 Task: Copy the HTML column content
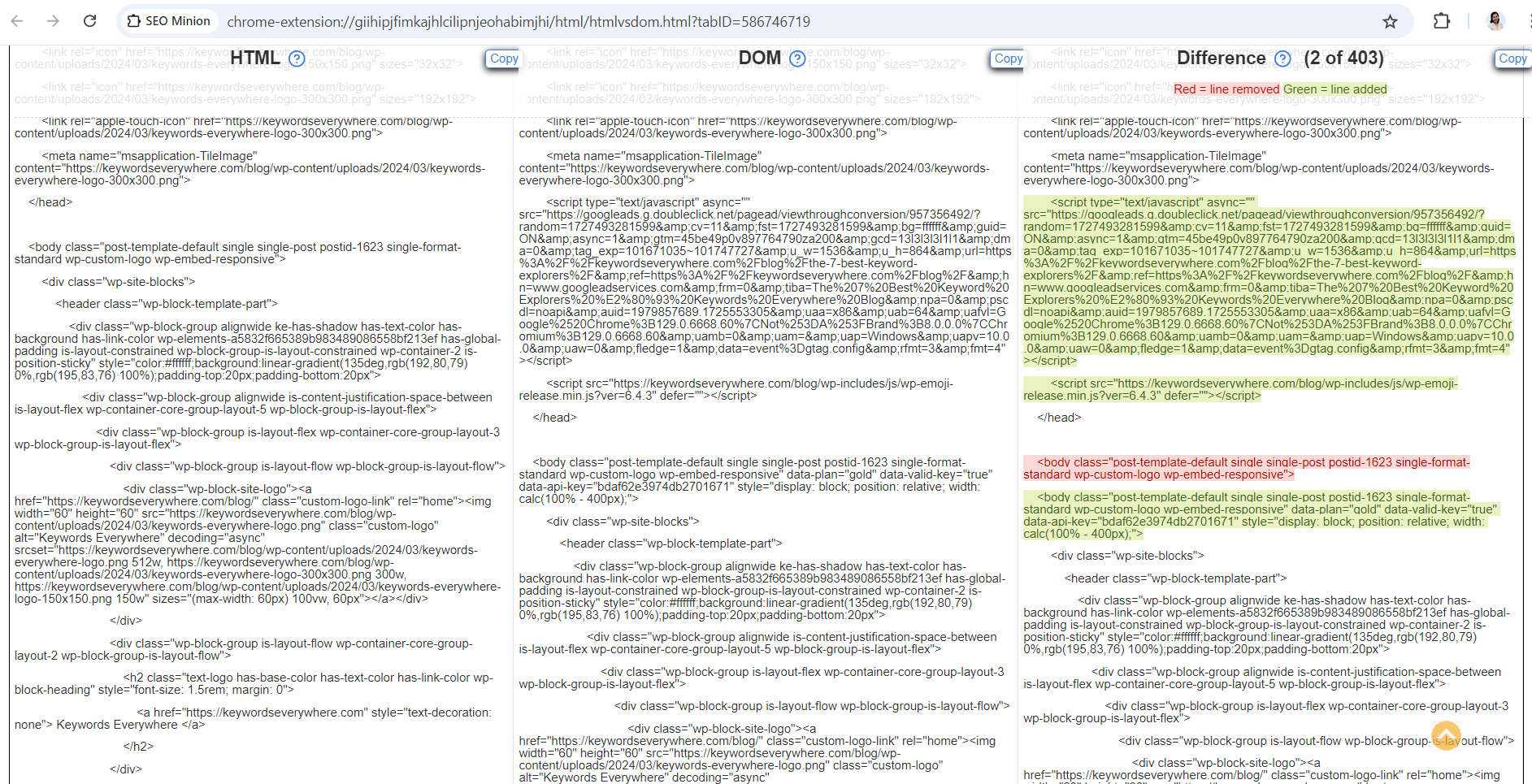coord(504,58)
